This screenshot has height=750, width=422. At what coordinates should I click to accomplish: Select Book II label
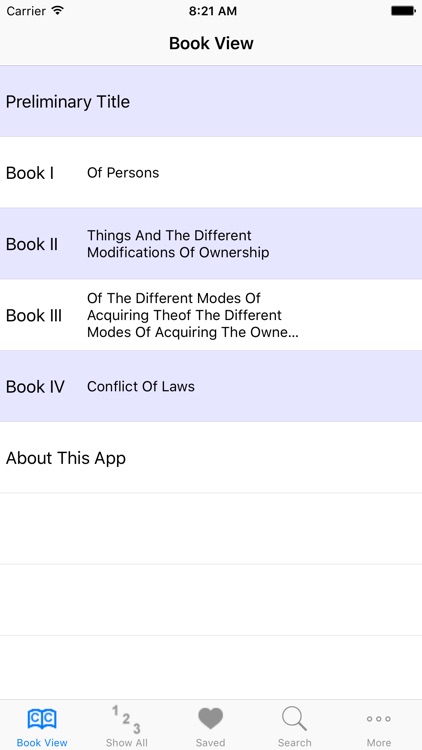[x=32, y=244]
